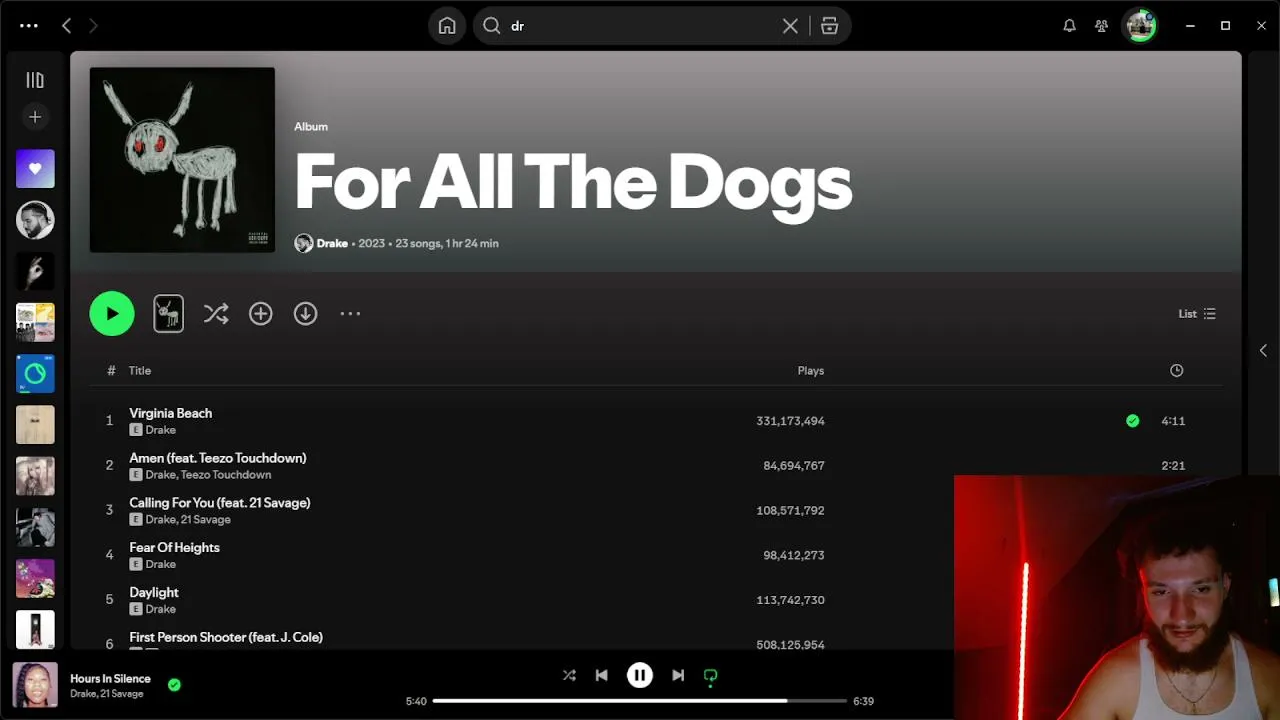Click the 331,173,494 play count

pyautogui.click(x=790, y=421)
